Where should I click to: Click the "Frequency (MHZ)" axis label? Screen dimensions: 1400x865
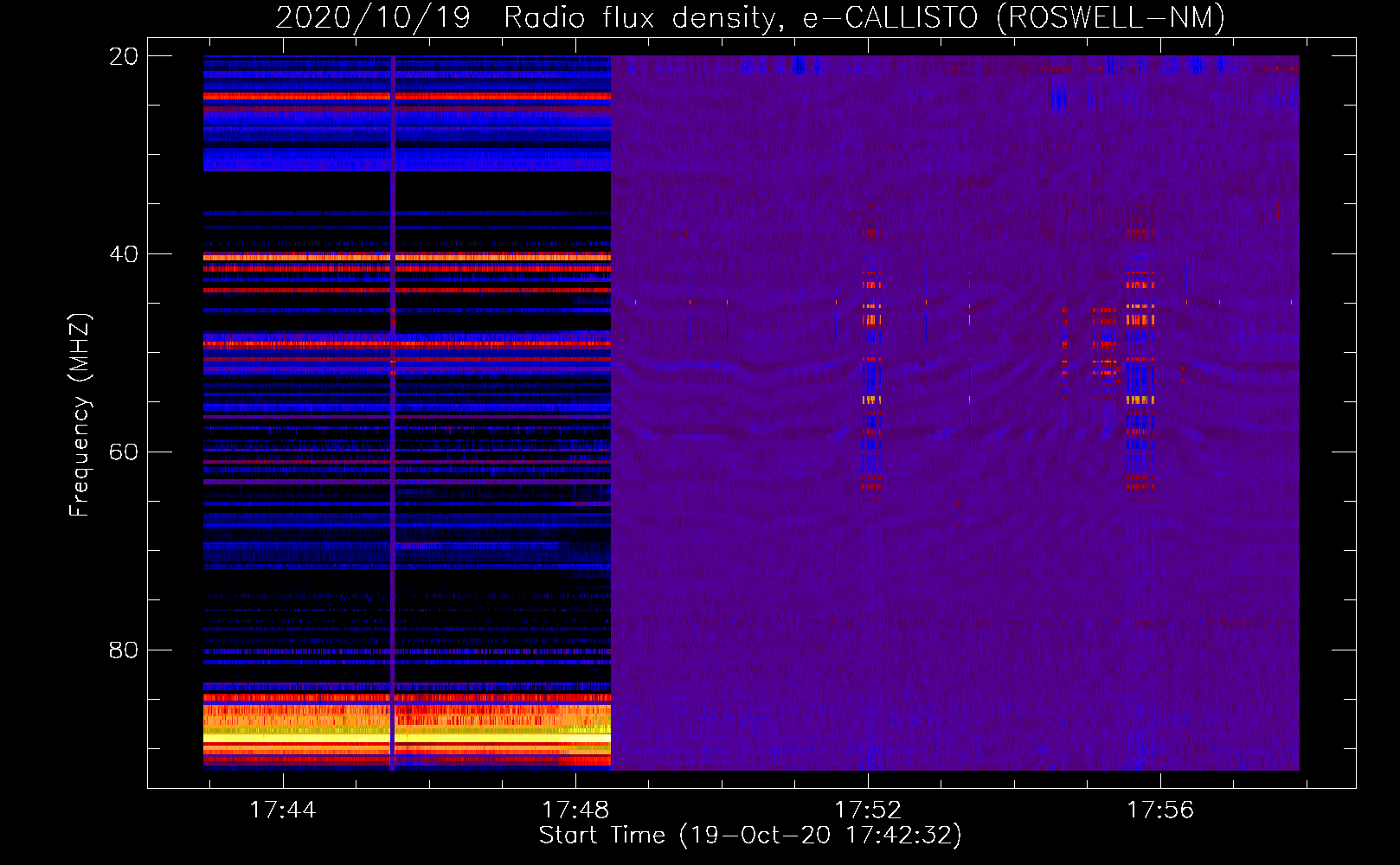pyautogui.click(x=79, y=415)
